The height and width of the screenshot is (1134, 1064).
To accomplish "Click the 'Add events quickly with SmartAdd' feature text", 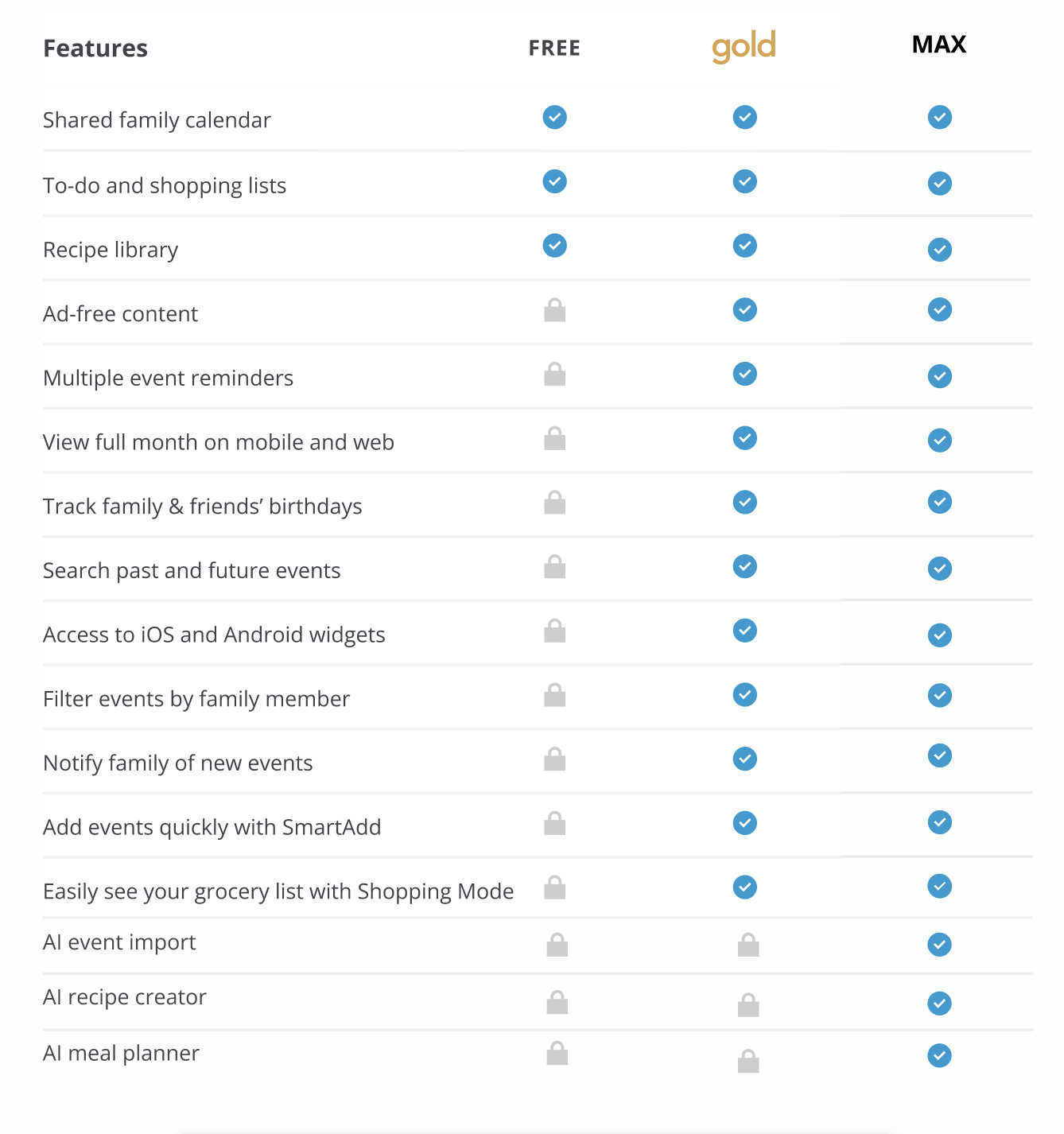I will coord(212,827).
